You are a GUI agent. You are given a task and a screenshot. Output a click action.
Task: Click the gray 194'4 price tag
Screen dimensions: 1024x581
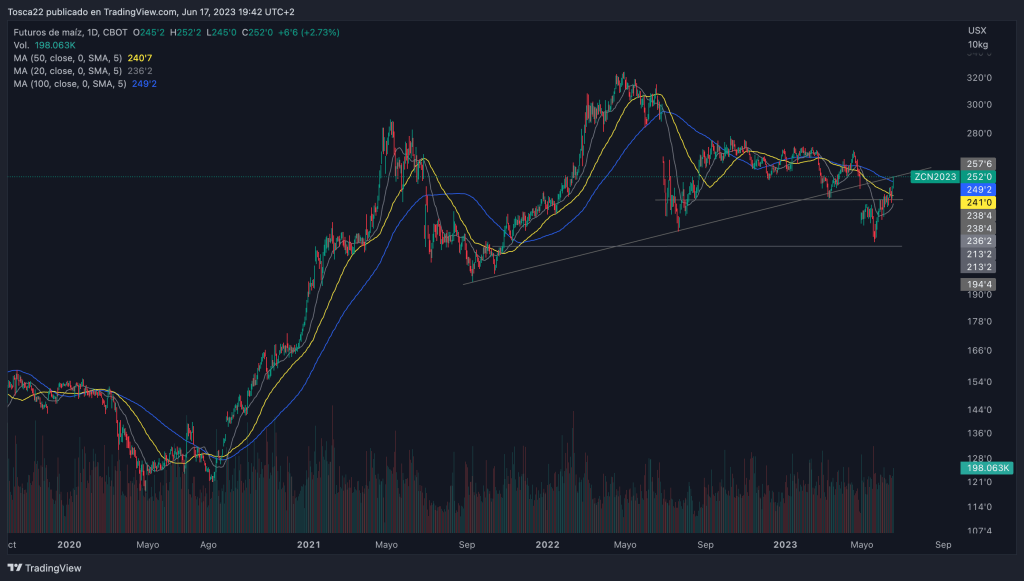point(978,284)
